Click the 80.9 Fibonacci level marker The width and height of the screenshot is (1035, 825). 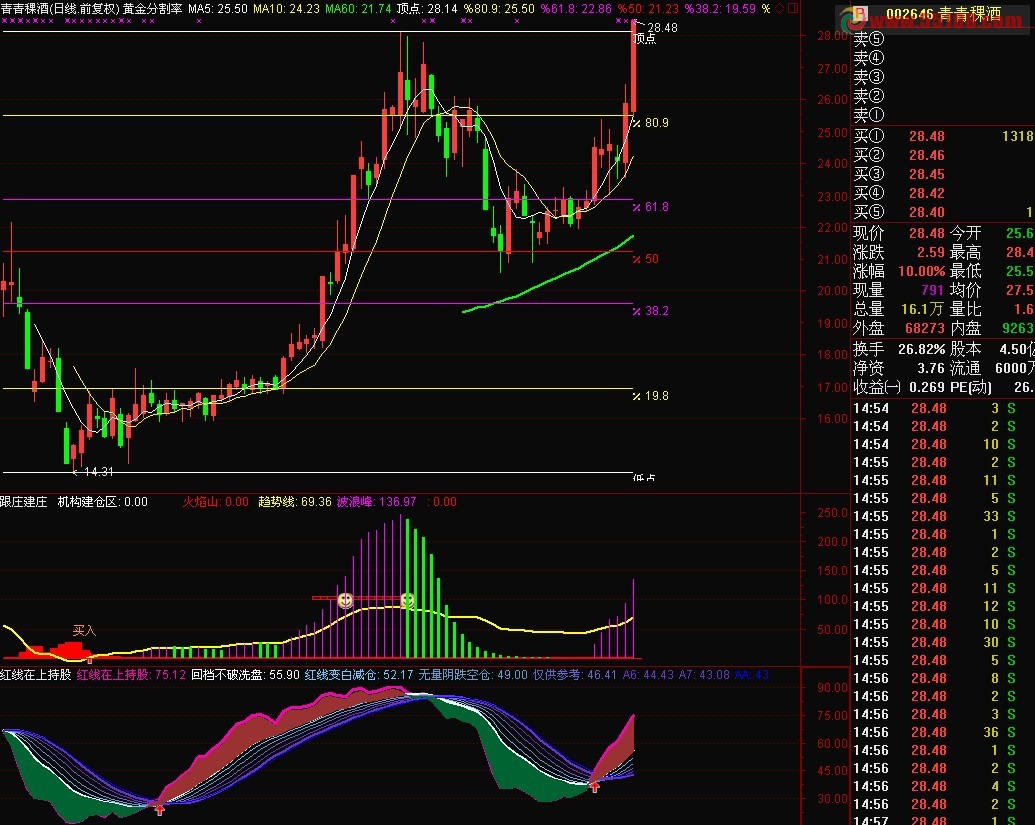tap(656, 123)
